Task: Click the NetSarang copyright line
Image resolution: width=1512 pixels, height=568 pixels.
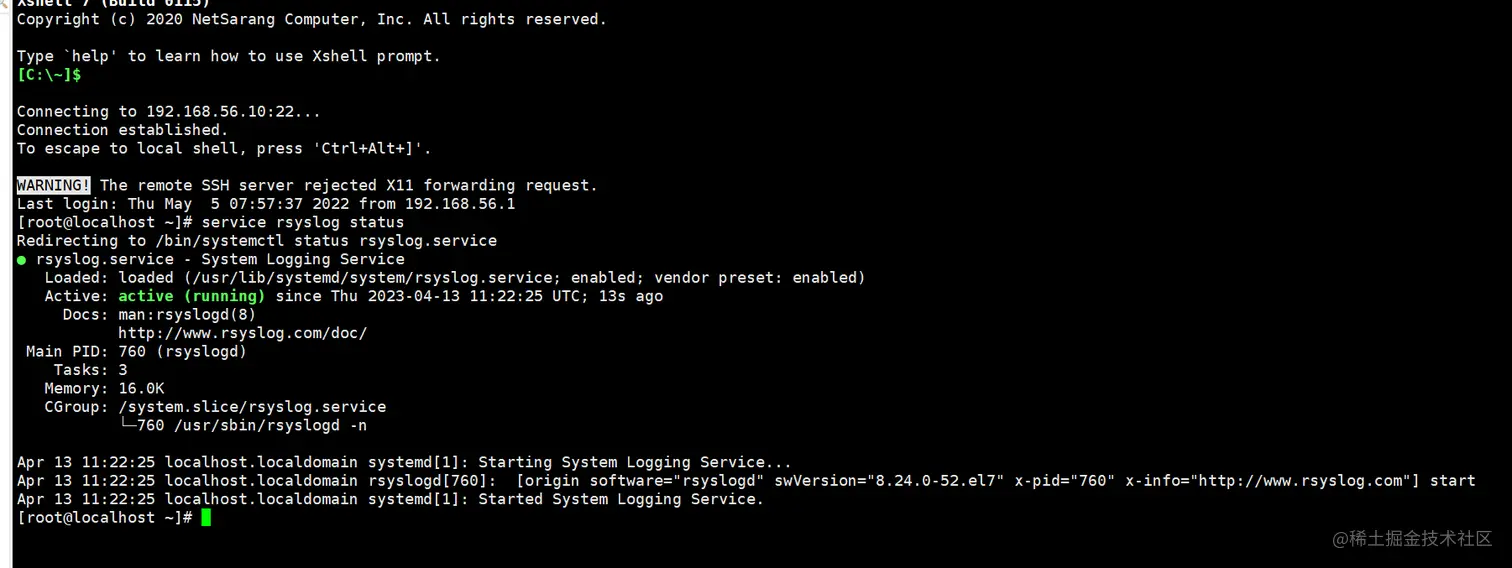Action: coord(311,19)
